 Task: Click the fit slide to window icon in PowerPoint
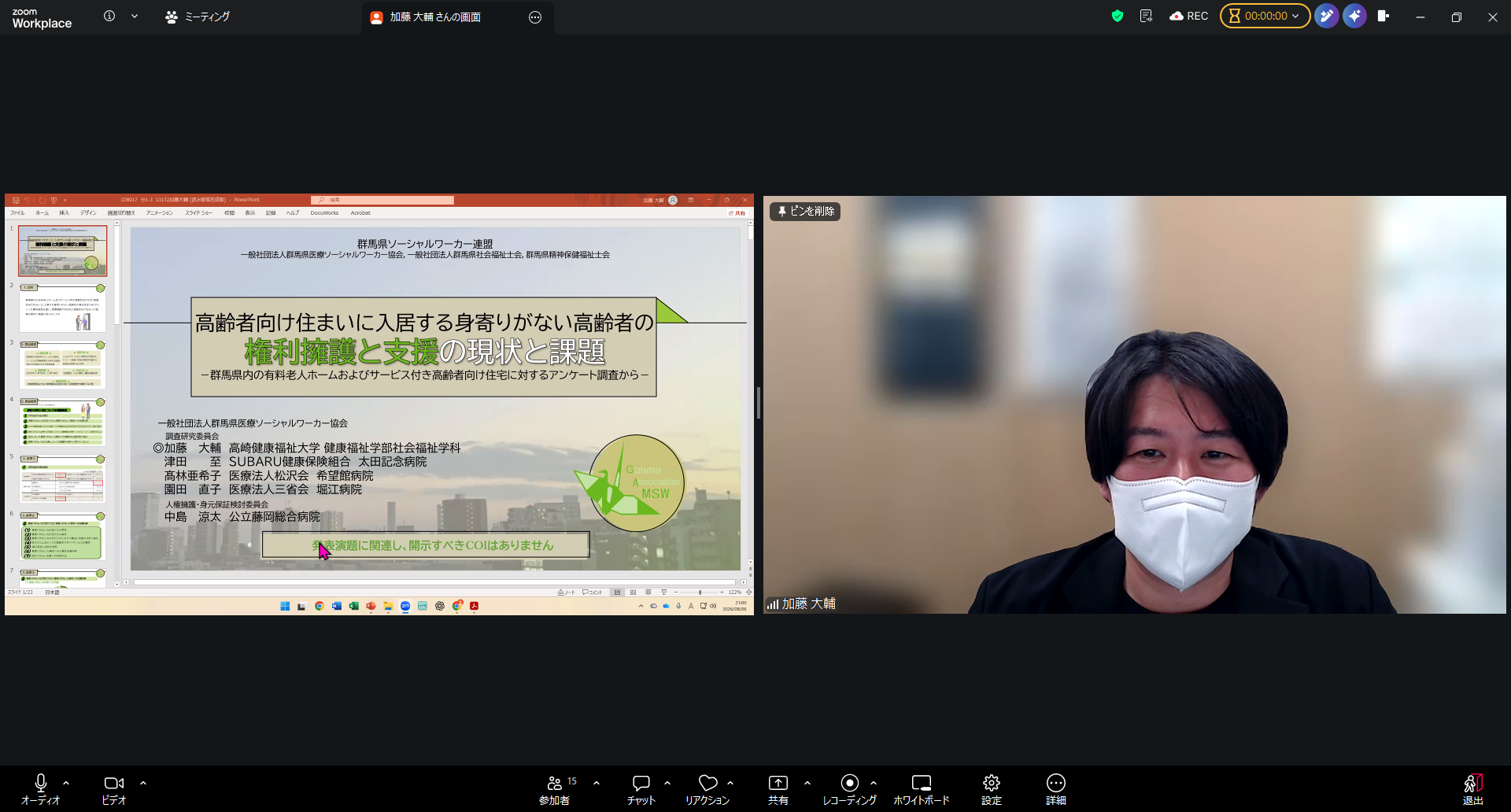748,592
